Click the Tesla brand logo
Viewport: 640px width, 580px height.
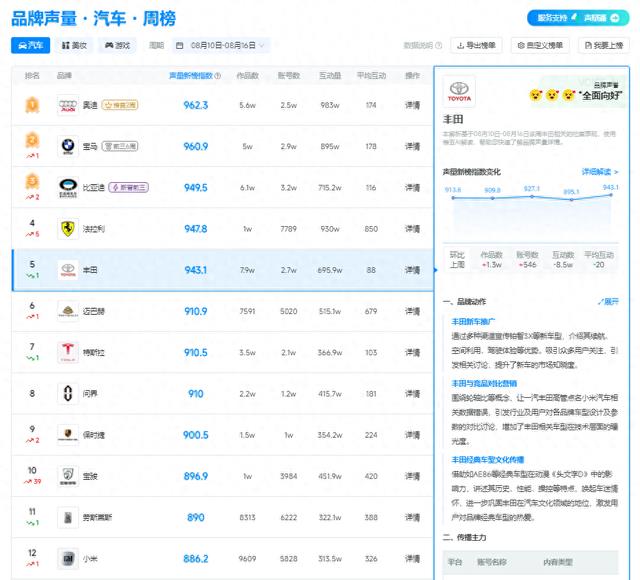coord(68,352)
